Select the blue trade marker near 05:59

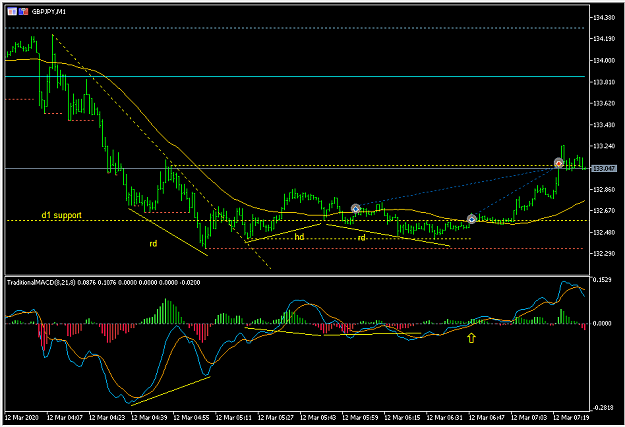coord(356,209)
